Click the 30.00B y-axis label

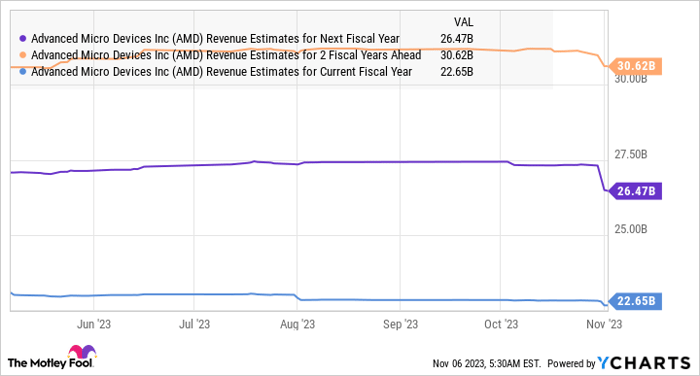[x=630, y=79]
